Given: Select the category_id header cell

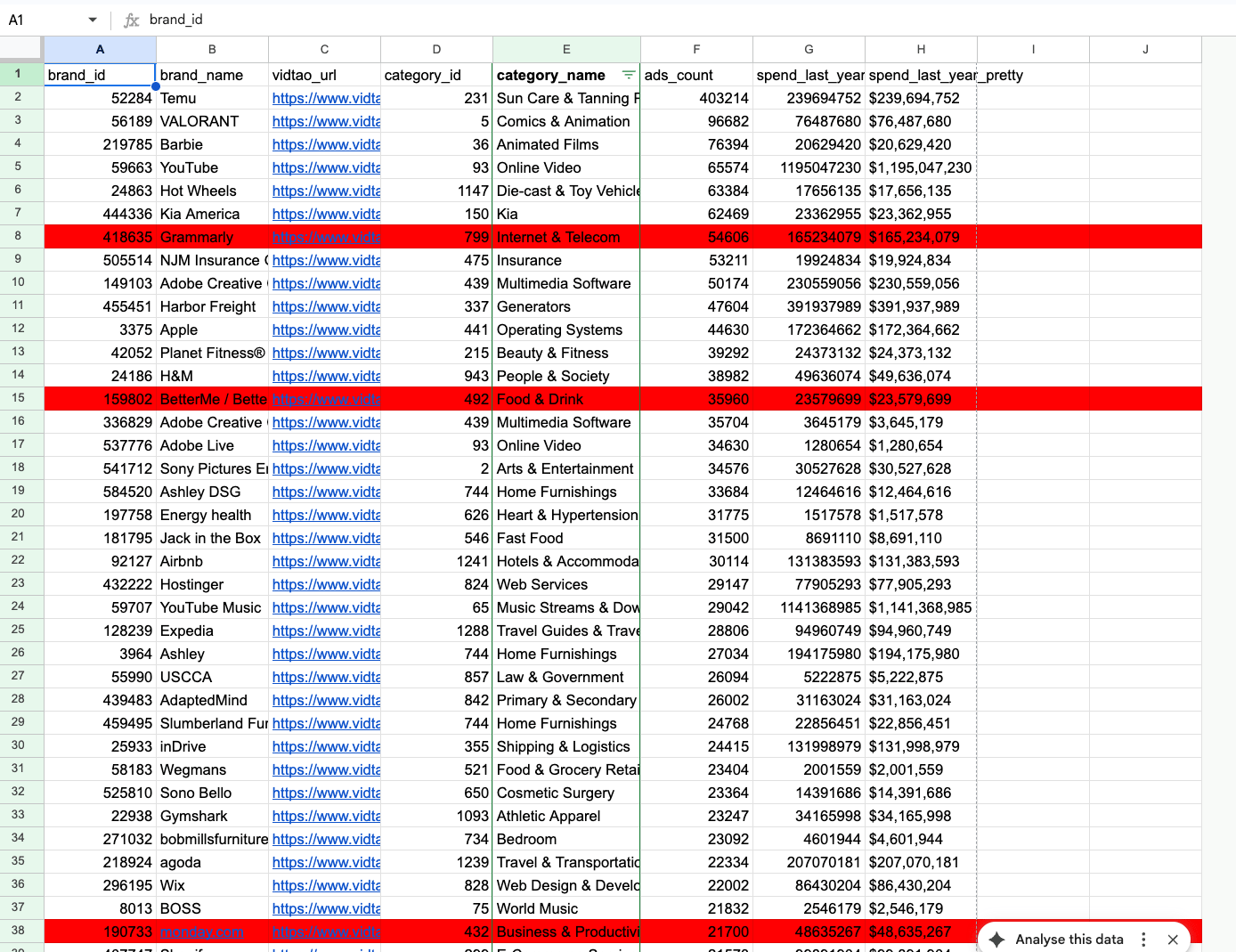Looking at the screenshot, I should pyautogui.click(x=436, y=75).
